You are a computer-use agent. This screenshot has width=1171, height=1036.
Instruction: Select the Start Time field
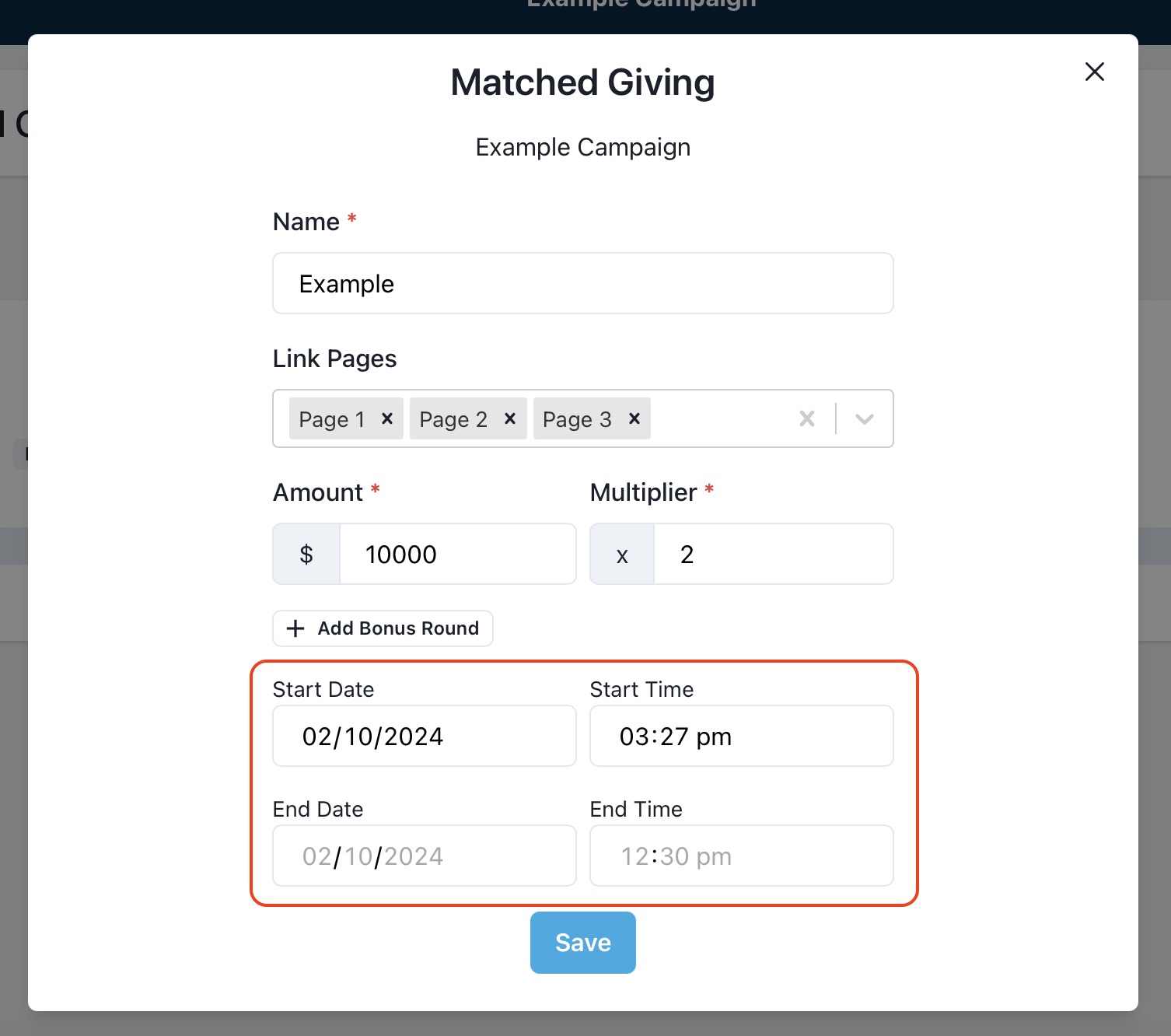pos(742,736)
